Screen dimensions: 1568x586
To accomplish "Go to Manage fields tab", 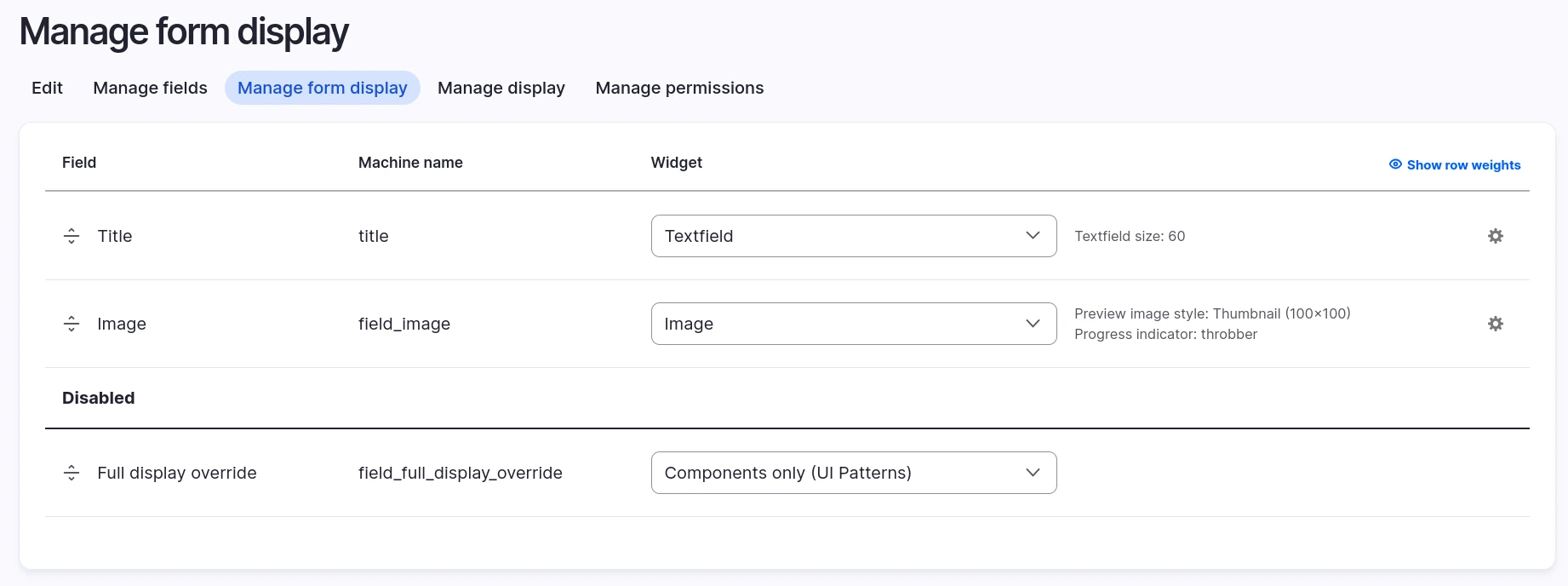I will 150,88.
